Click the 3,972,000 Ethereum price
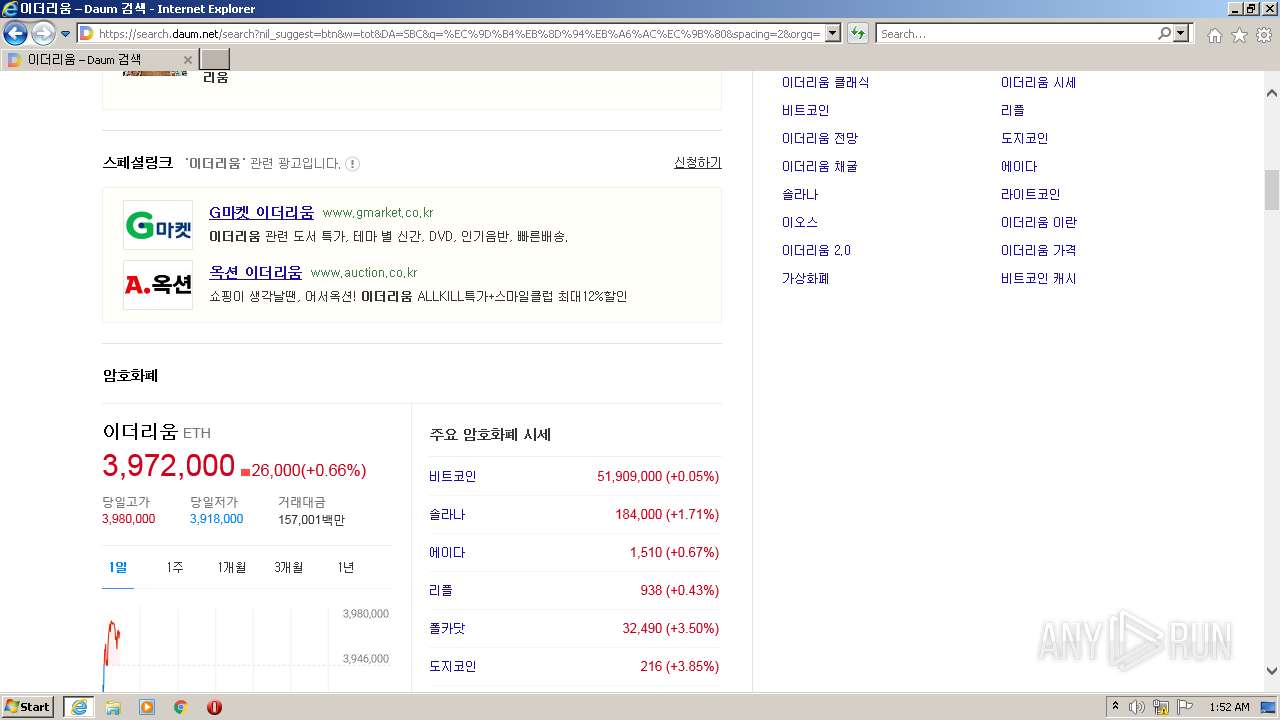Viewport: 1280px width, 720px height. pos(168,465)
